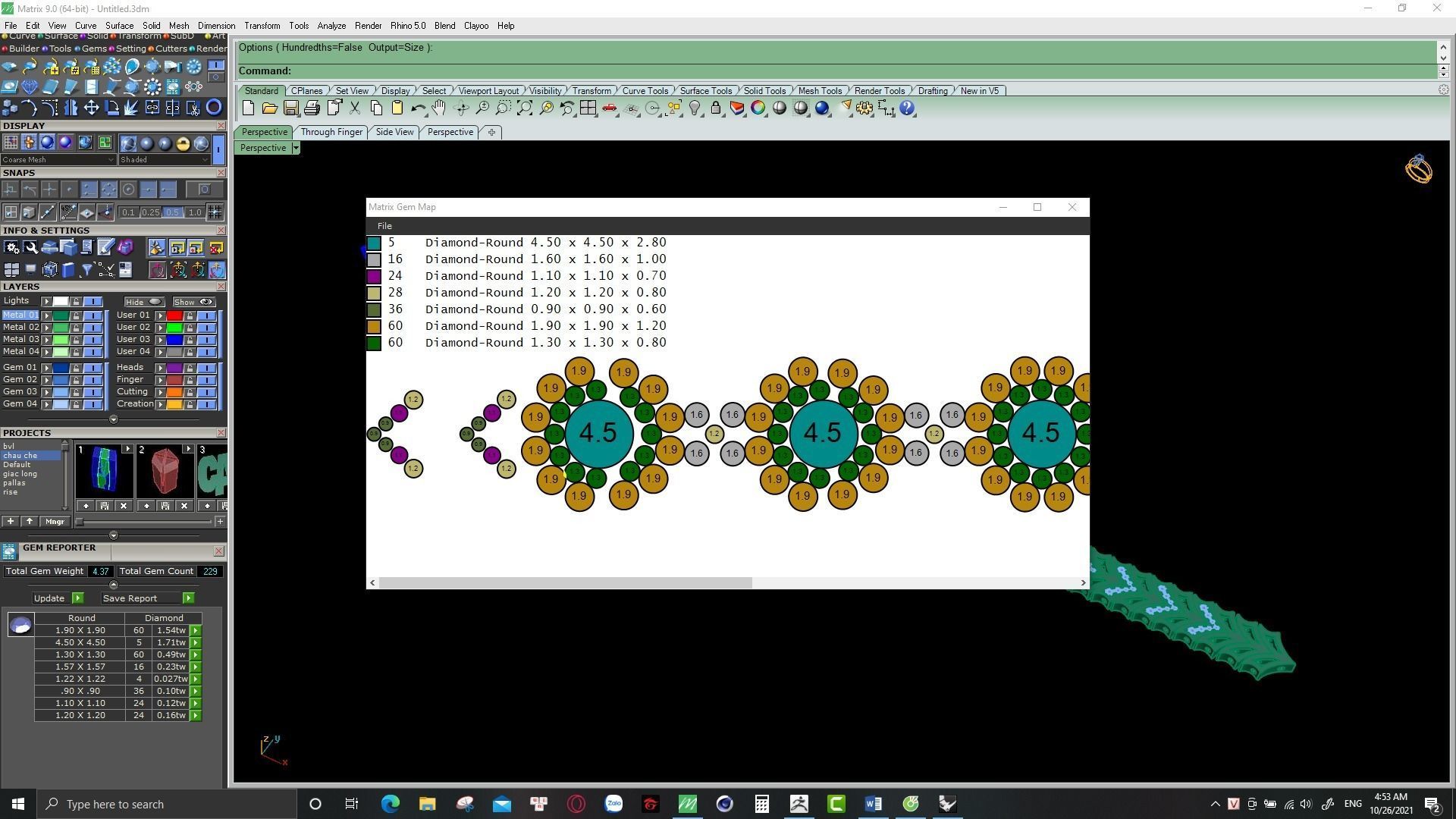Click the Zoom Extents magnifier icon
This screenshot has width=1456, height=819.
pos(524,108)
